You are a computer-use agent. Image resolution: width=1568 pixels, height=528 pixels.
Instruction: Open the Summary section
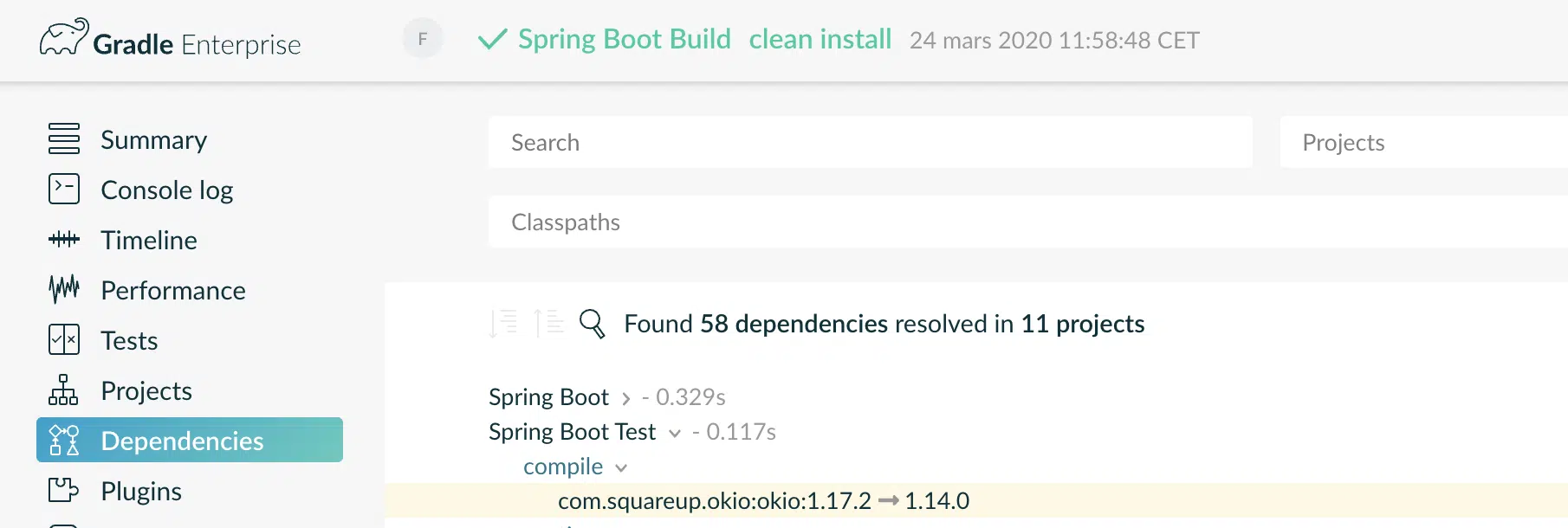click(154, 140)
